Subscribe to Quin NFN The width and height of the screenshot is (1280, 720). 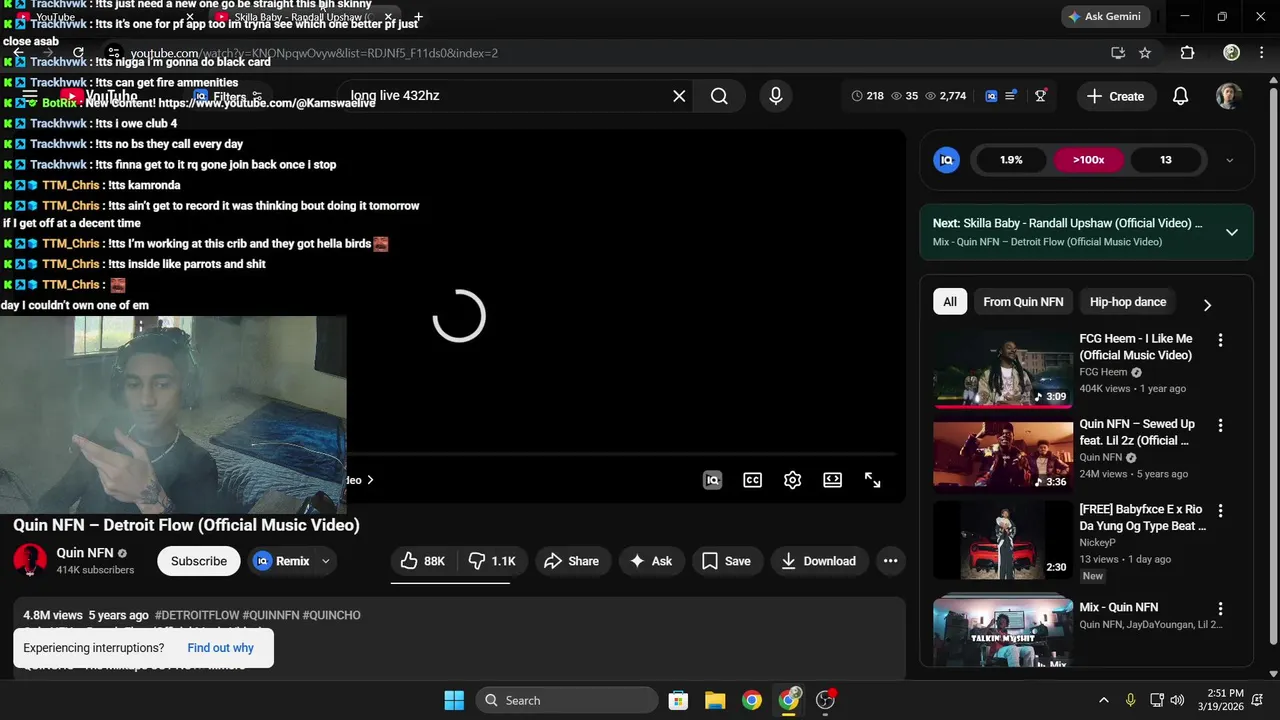(199, 561)
